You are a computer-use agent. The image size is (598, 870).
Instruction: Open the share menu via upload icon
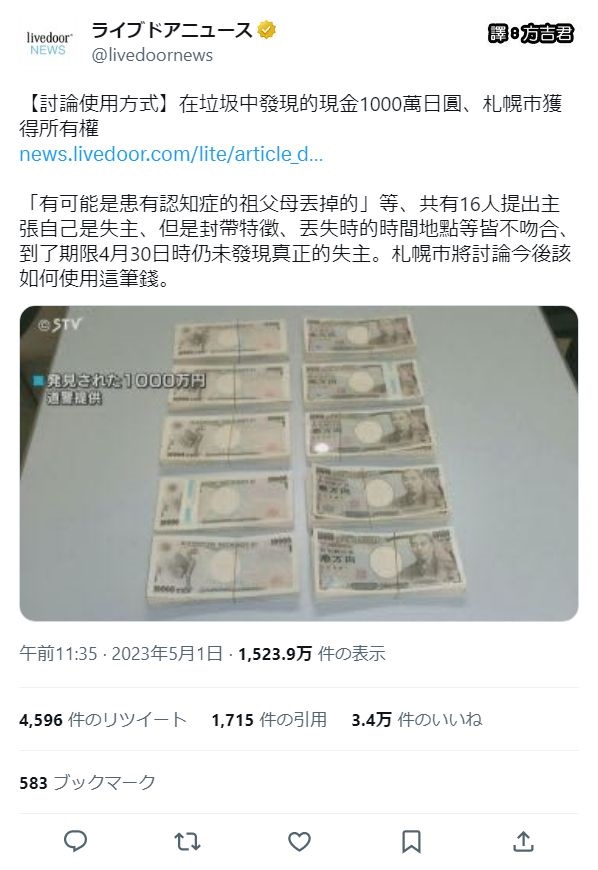(523, 841)
